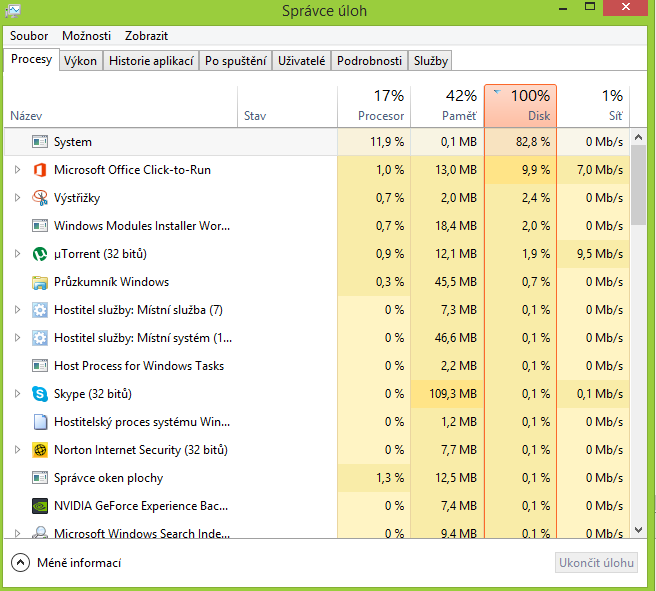Click the Skype icon

(x=40, y=394)
